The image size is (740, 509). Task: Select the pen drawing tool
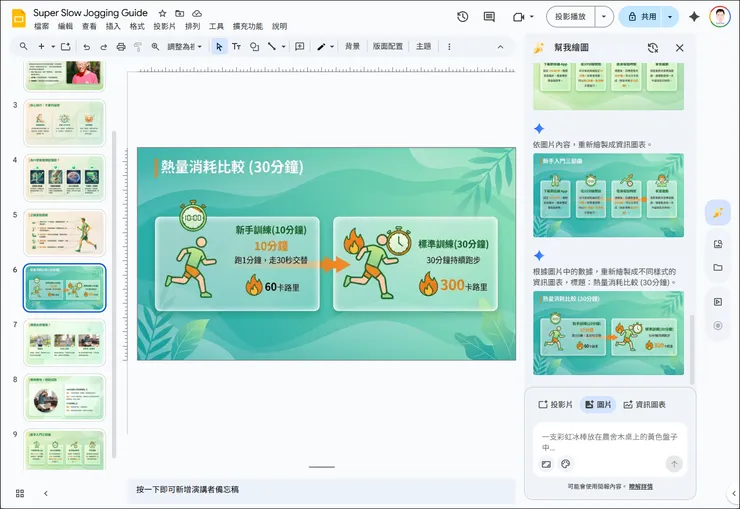click(321, 46)
